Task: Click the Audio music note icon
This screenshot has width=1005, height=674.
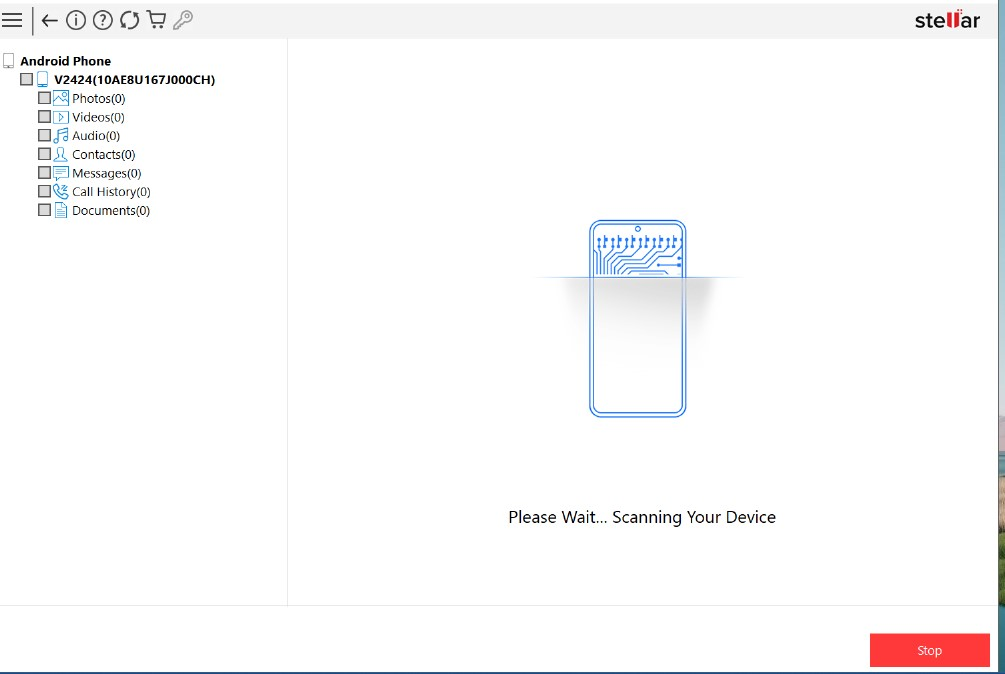Action: tap(61, 136)
